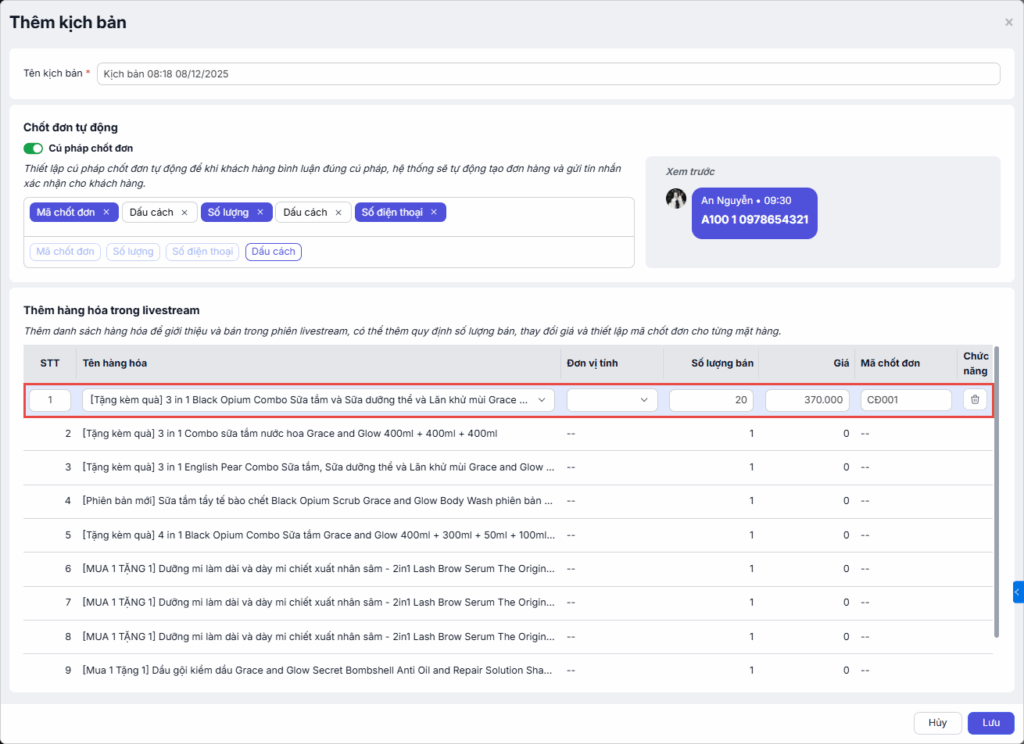Viewport: 1024px width, 744px height.
Task: Click the 'Hủy' cancel button
Action: click(x=937, y=723)
